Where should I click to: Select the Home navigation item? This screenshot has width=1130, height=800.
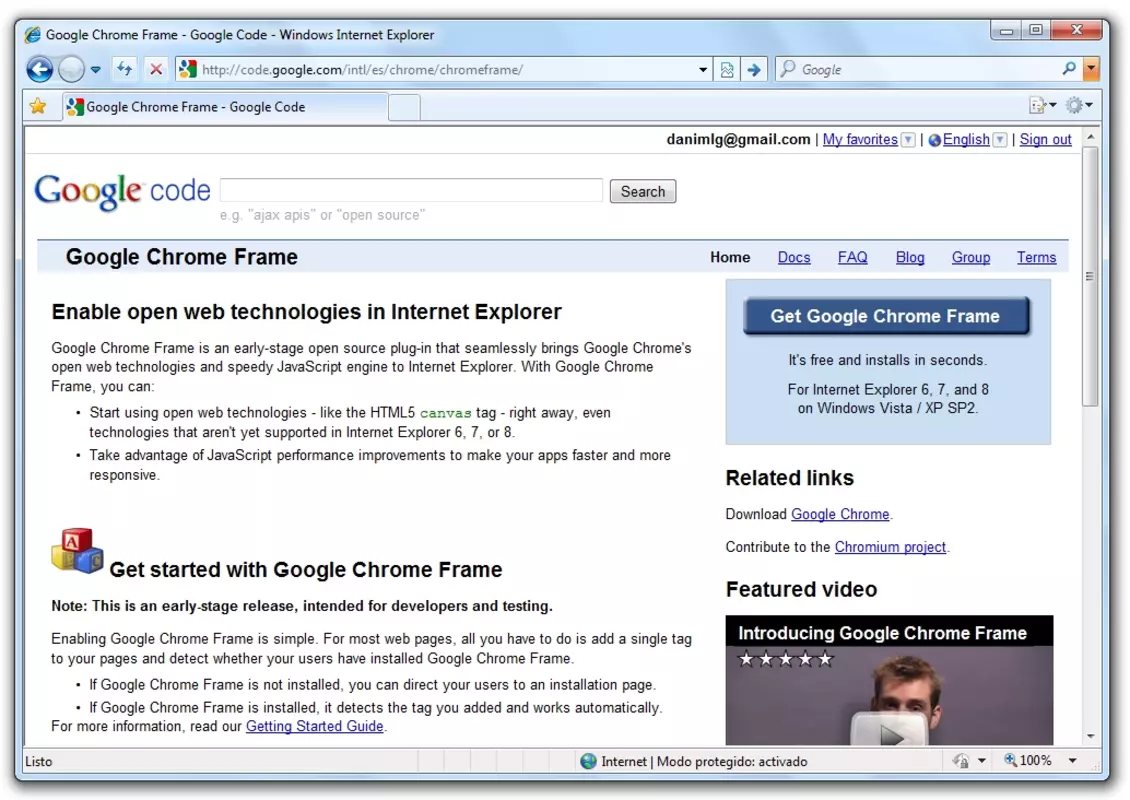(x=730, y=257)
